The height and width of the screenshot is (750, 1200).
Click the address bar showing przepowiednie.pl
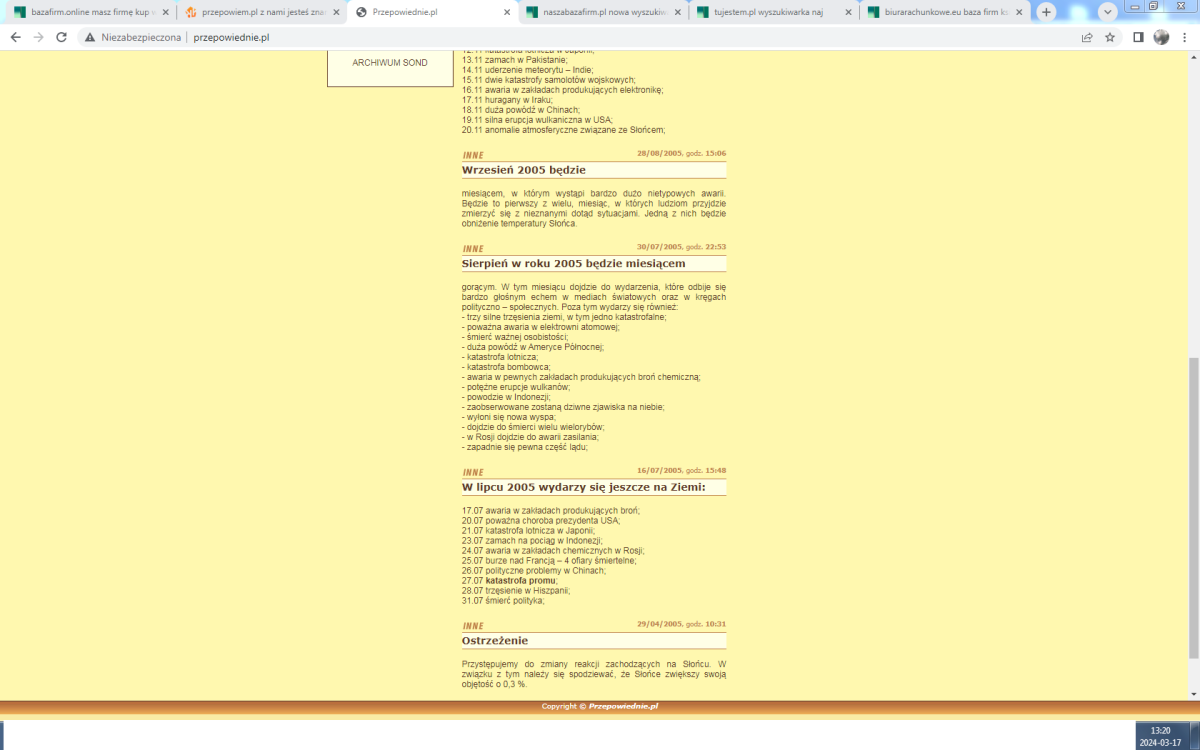[x=600, y=37]
